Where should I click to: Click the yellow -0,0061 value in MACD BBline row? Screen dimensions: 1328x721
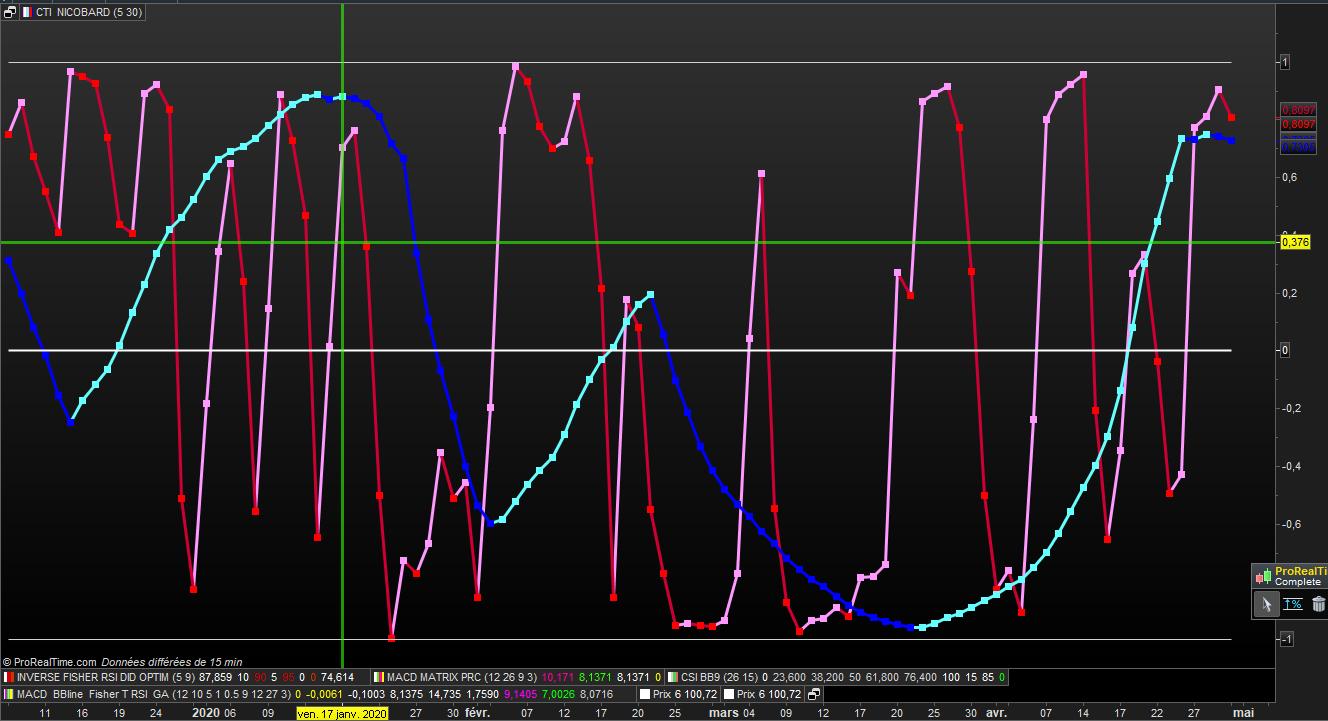point(323,693)
